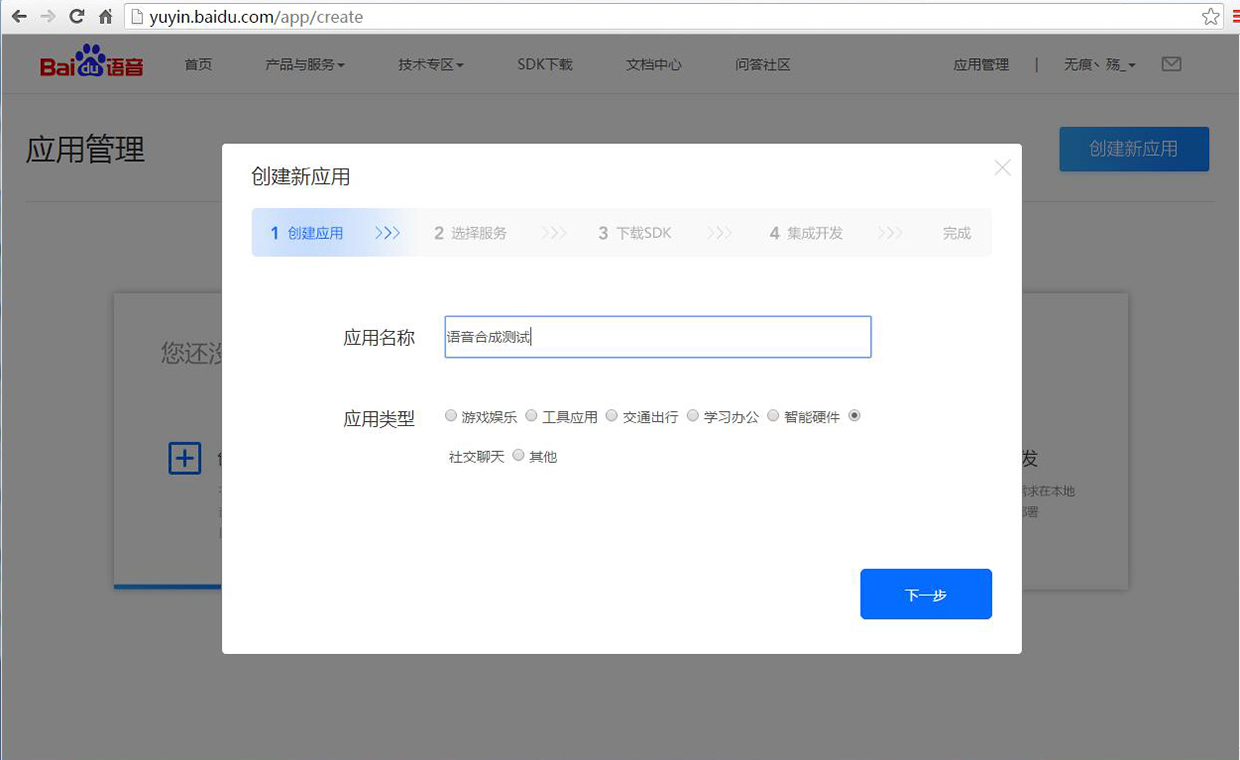
Task: Bookmark page with star icon
Action: (x=1210, y=16)
